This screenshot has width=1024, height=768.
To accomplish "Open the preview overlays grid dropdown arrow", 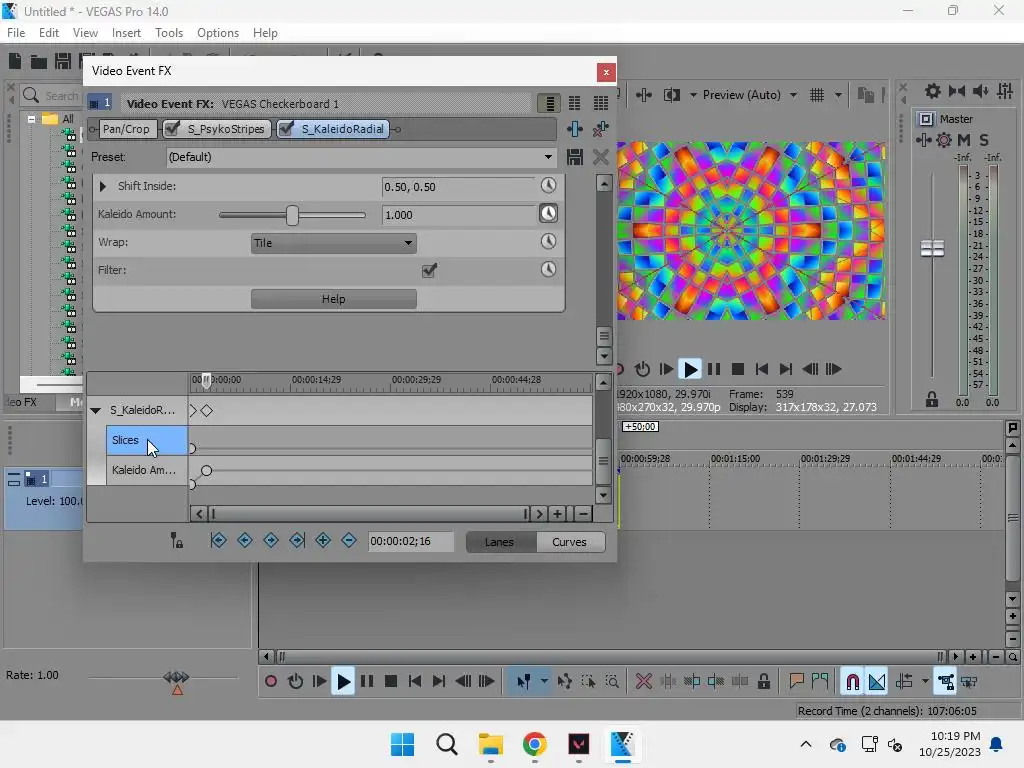I will (x=838, y=95).
